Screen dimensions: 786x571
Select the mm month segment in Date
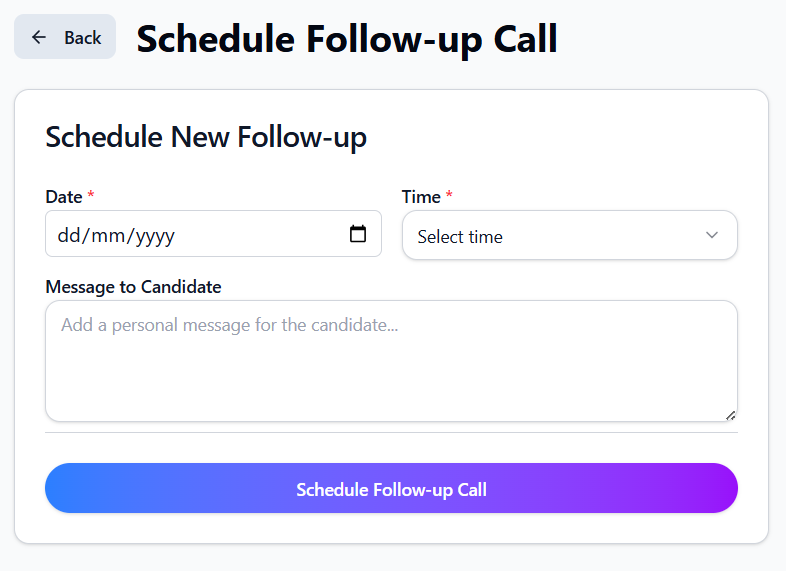point(105,236)
